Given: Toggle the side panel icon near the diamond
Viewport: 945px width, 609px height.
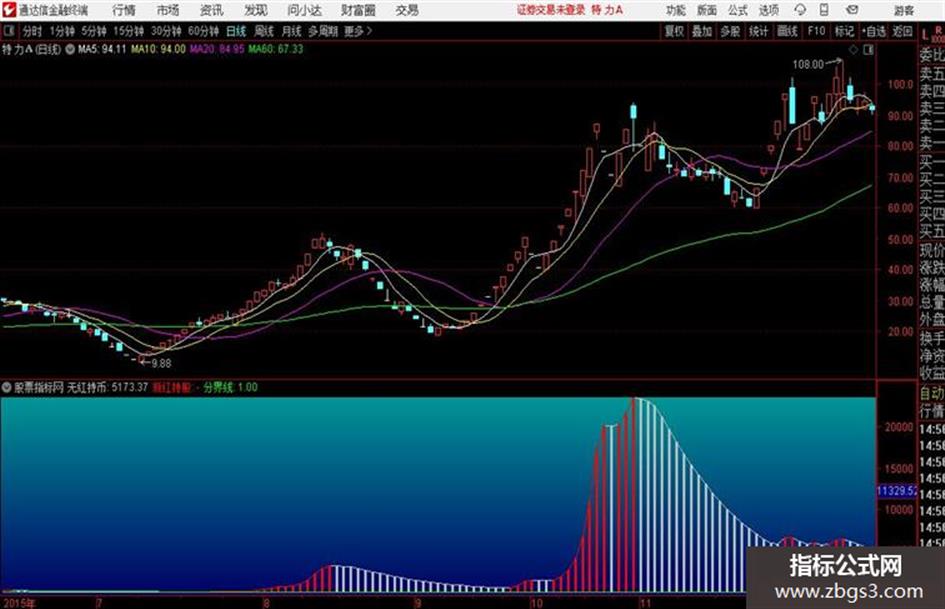Looking at the screenshot, I should (x=868, y=50).
